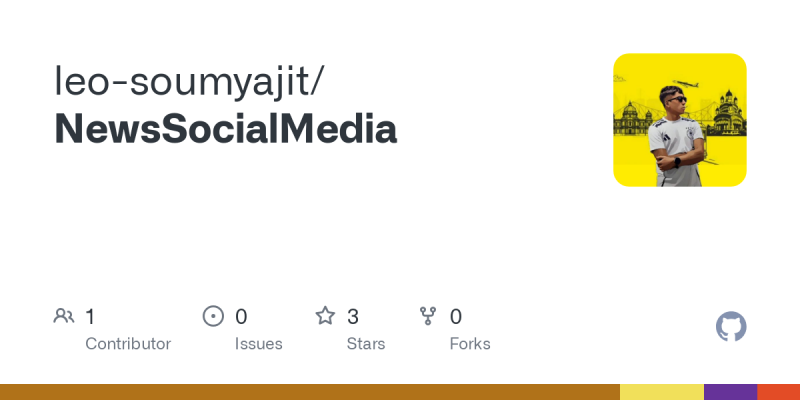Viewport: 800px width, 400px height.
Task: Click the issues count beside circle icon
Action: pyautogui.click(x=241, y=317)
